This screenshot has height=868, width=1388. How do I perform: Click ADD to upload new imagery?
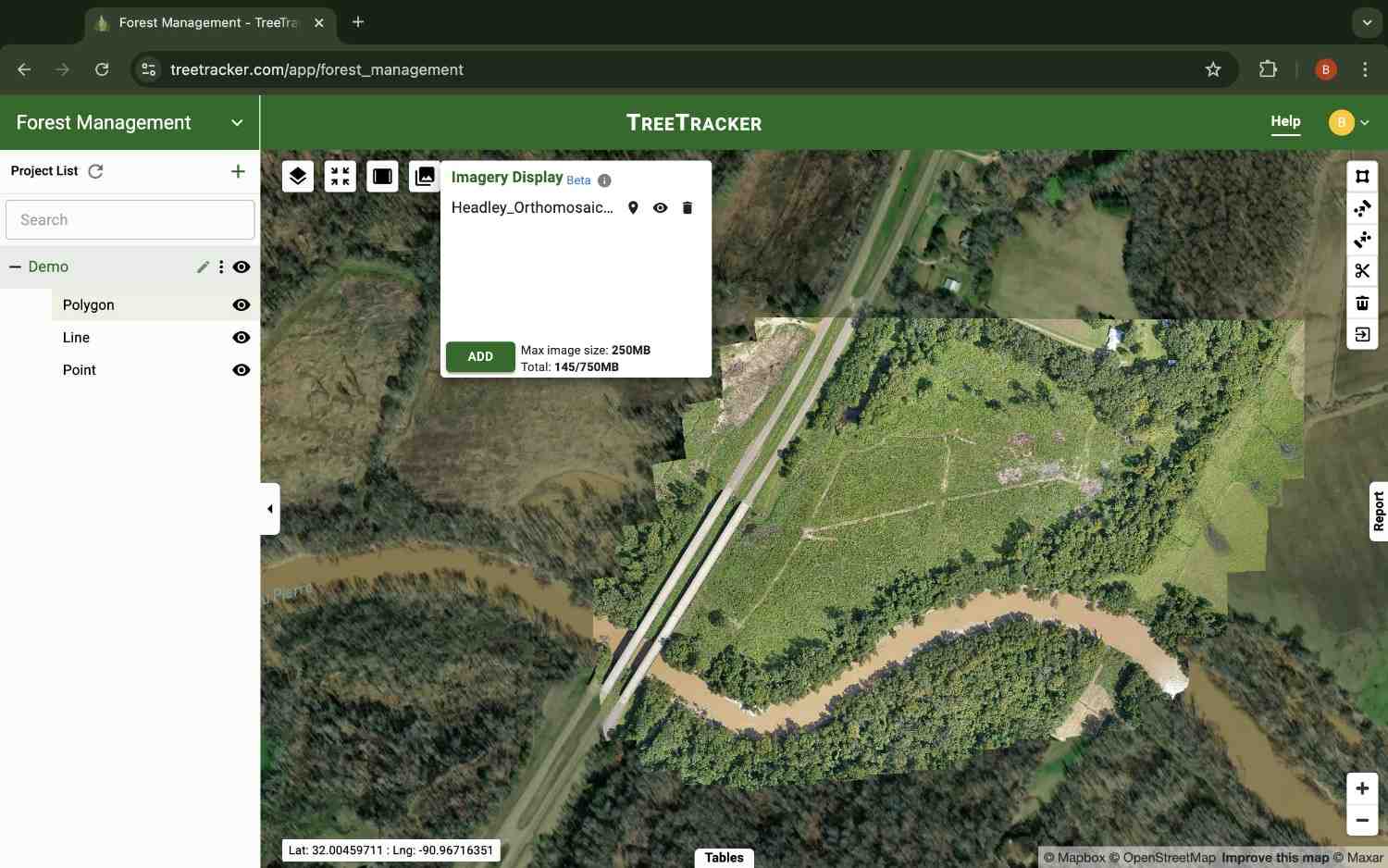[479, 356]
